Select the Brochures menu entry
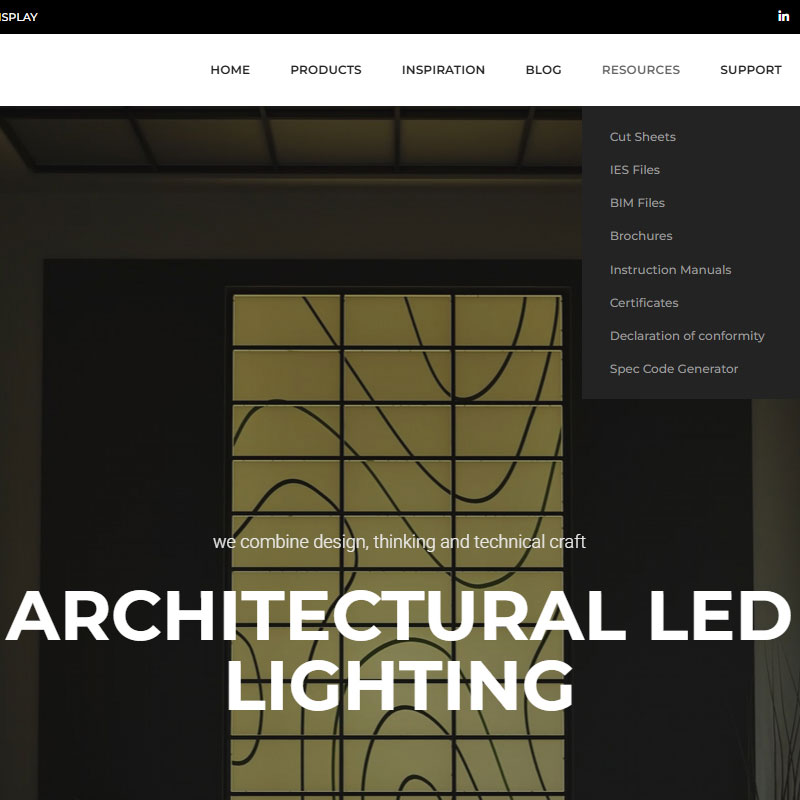Viewport: 800px width, 800px height. 641,236
